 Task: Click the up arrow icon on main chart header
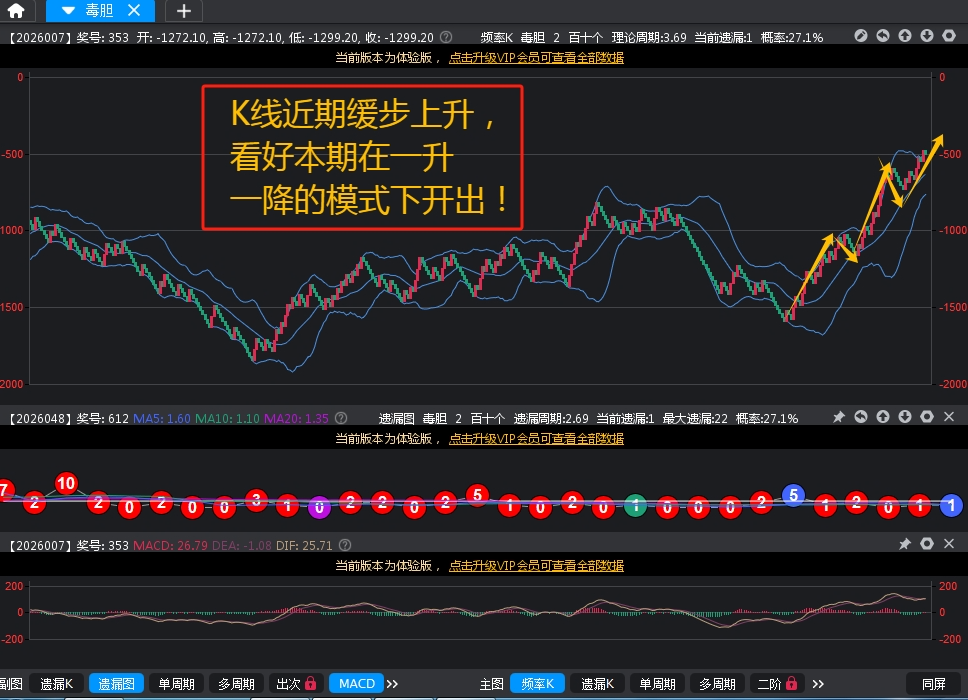click(905, 36)
